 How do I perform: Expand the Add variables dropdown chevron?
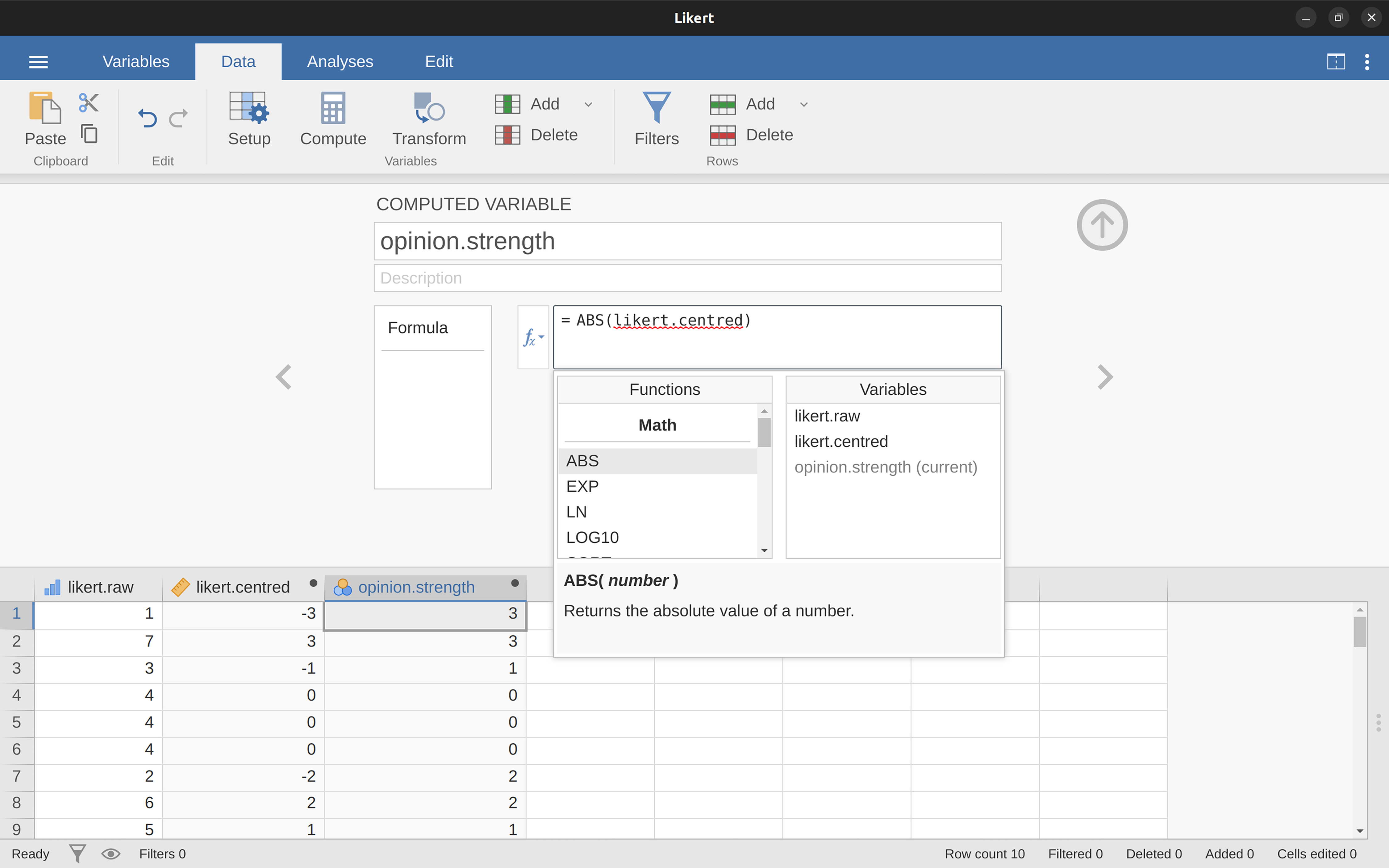click(x=588, y=104)
